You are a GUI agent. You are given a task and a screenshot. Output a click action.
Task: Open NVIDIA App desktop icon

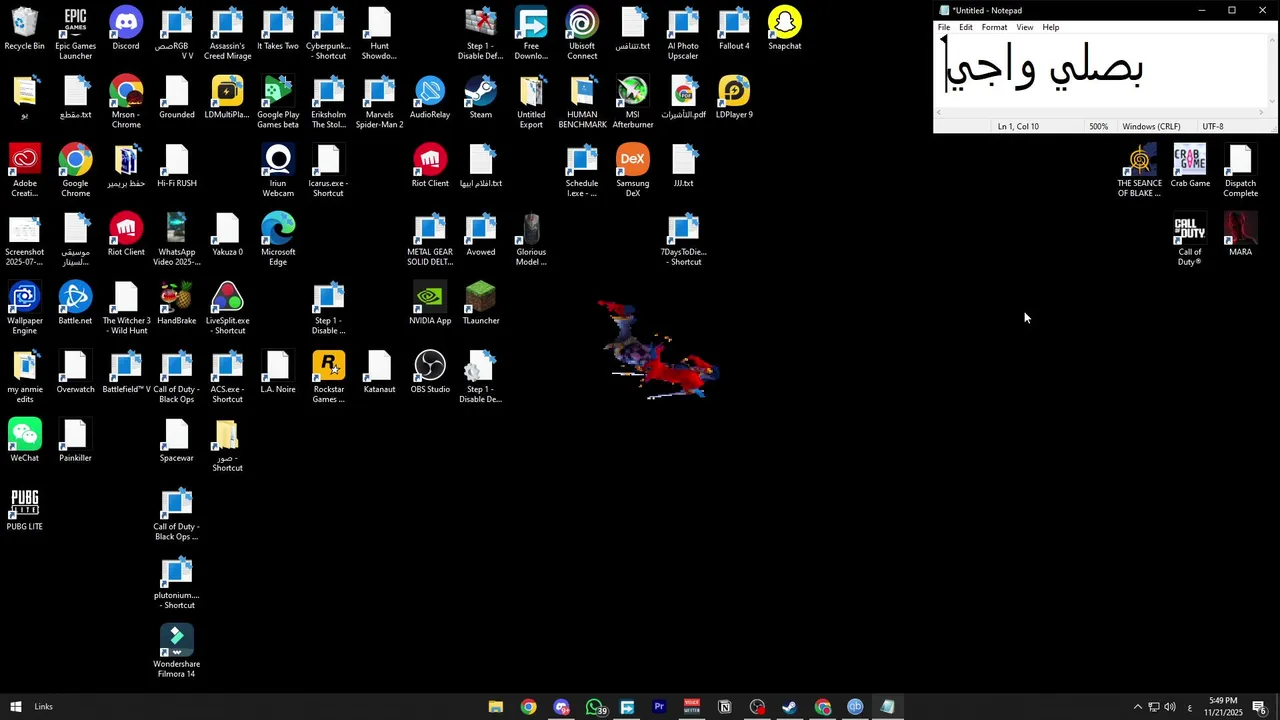(x=430, y=303)
